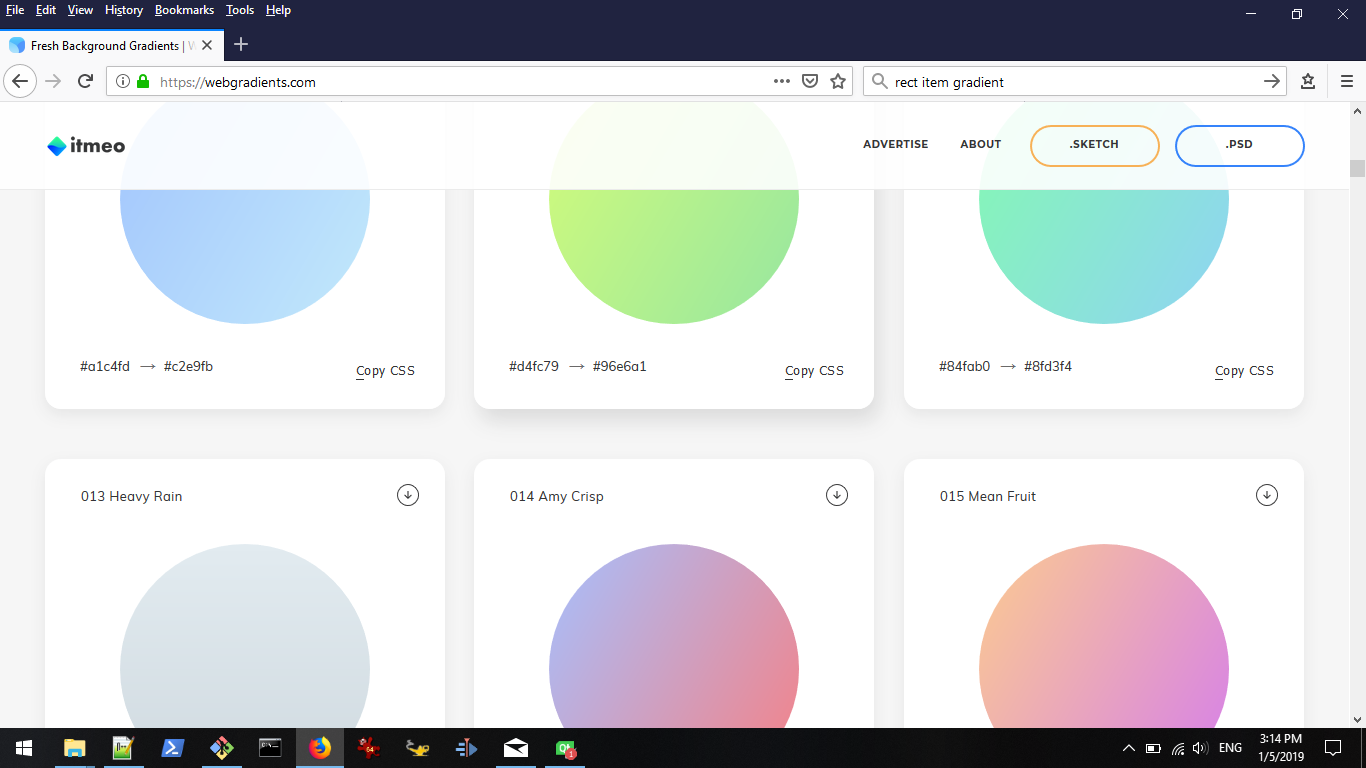Click the .PSD download button
The height and width of the screenshot is (768, 1366).
point(1239,145)
